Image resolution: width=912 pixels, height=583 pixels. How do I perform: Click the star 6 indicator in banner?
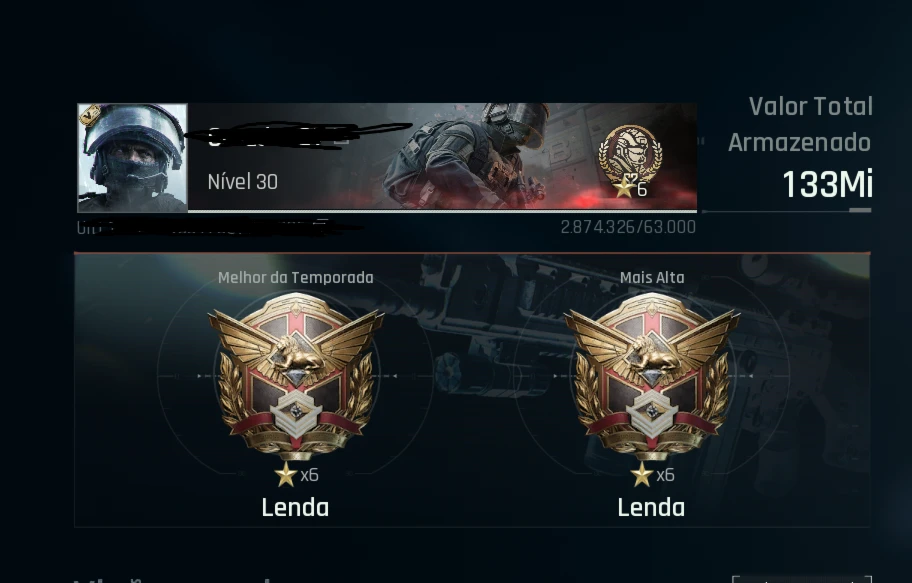click(x=631, y=189)
